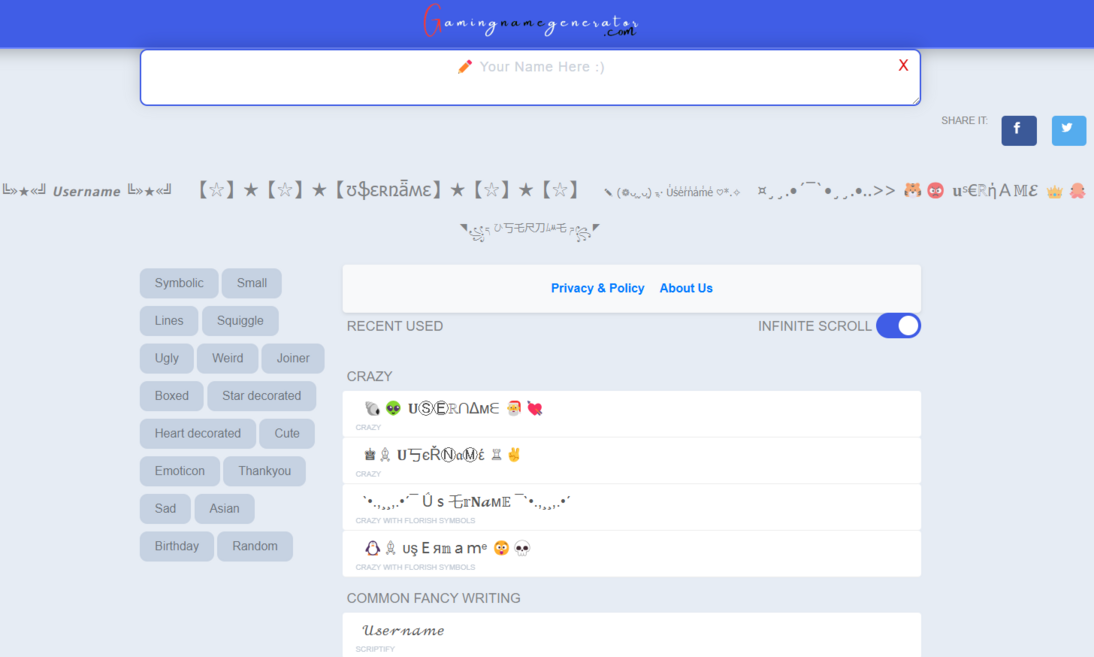The height and width of the screenshot is (657, 1094).
Task: Share the page on Facebook
Action: (x=1018, y=130)
